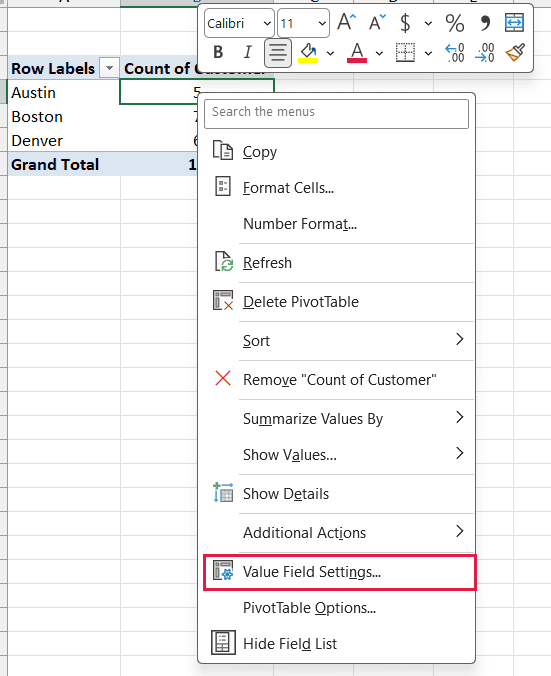The image size is (551, 676).
Task: Select the Denver row label
Action: click(64, 141)
